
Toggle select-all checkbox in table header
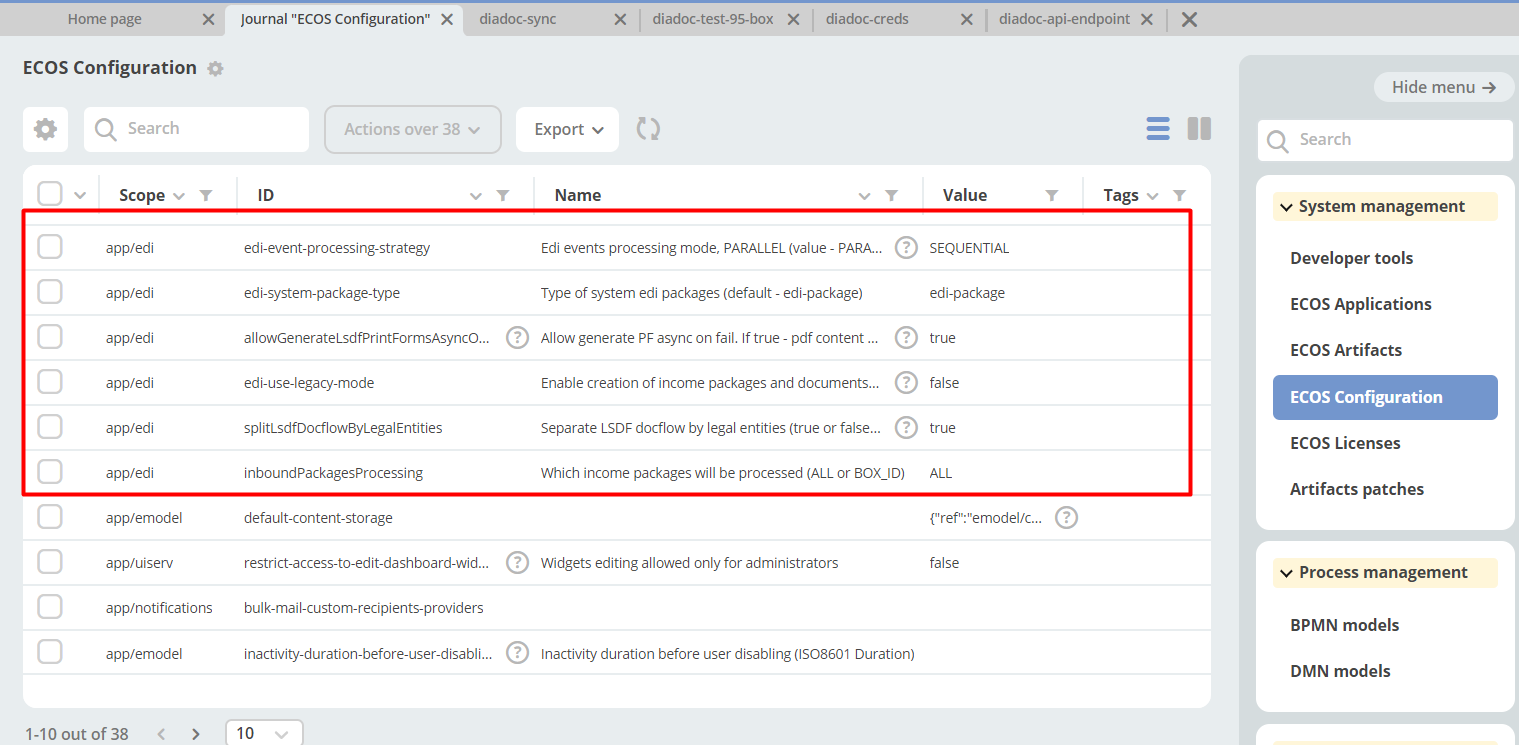(x=50, y=194)
